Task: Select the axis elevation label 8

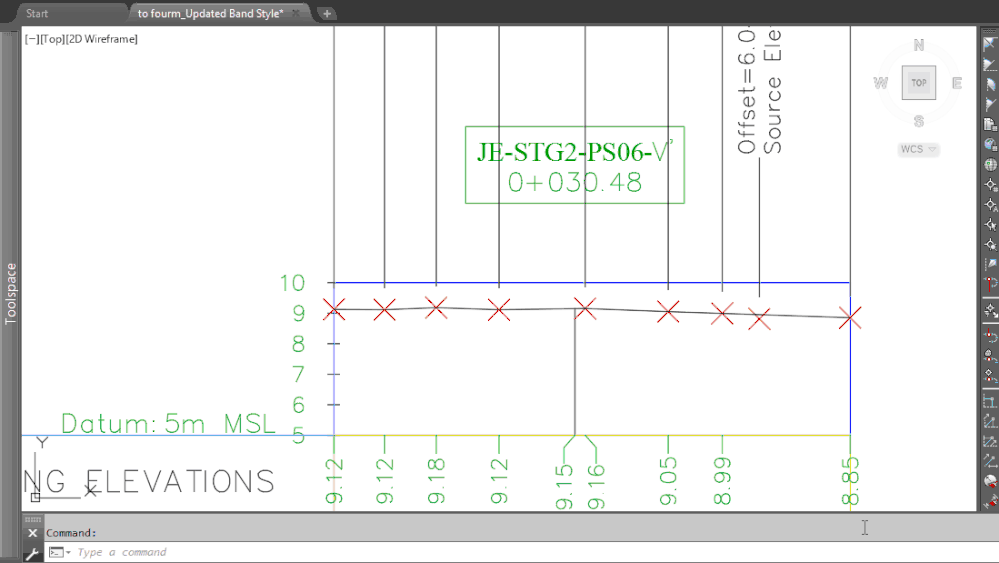Action: [x=298, y=344]
